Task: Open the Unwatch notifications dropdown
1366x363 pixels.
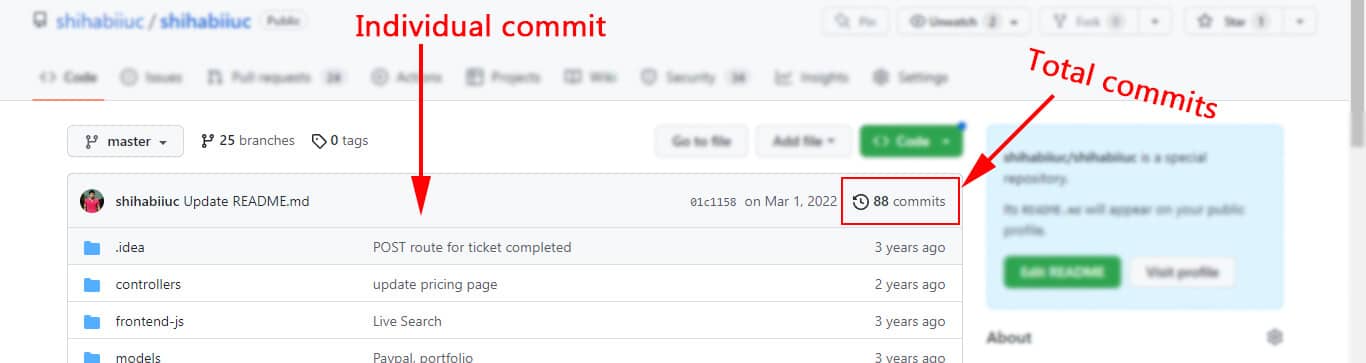Action: 965,21
